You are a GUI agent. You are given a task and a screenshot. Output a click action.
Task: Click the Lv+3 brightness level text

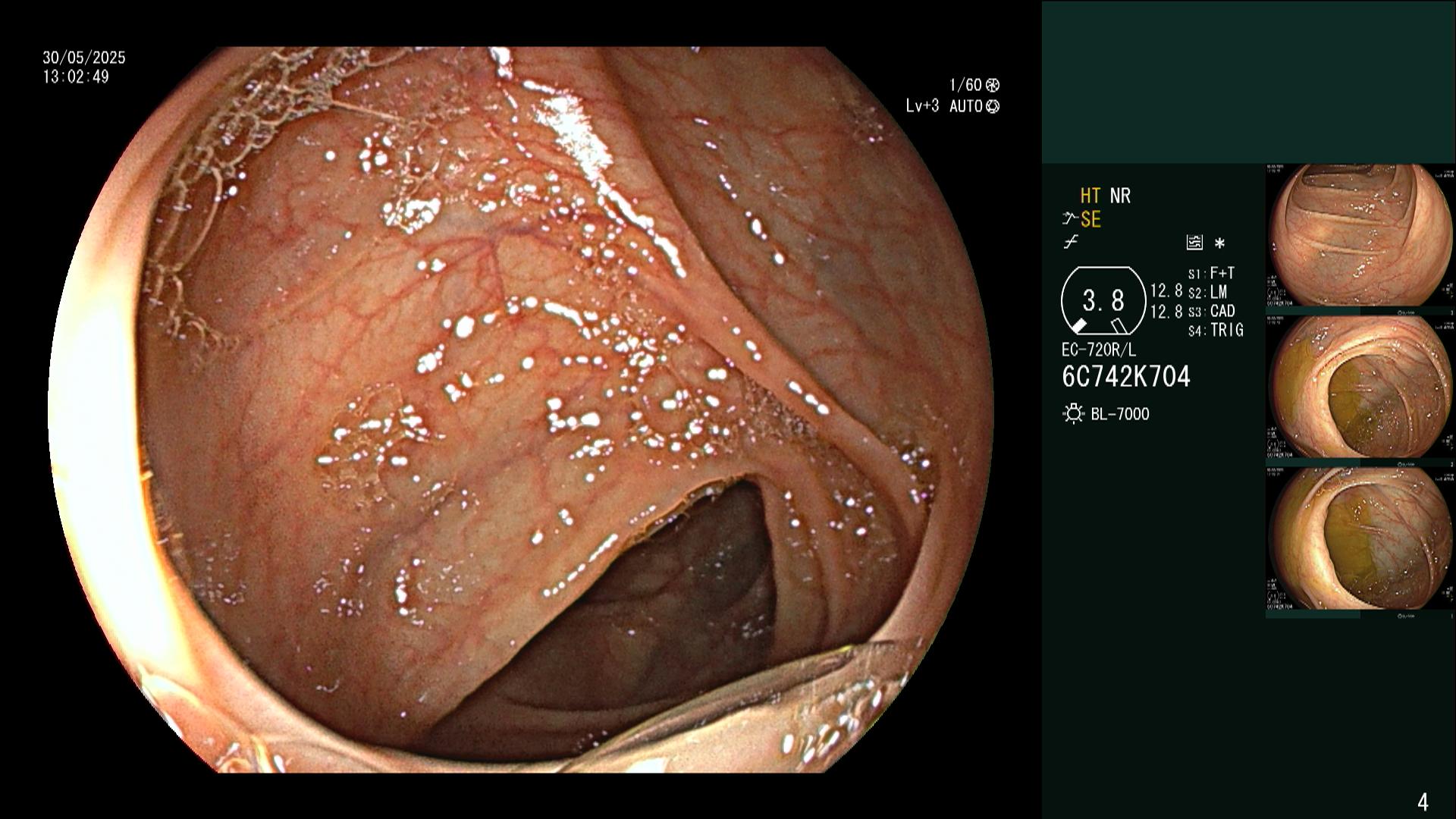(922, 106)
